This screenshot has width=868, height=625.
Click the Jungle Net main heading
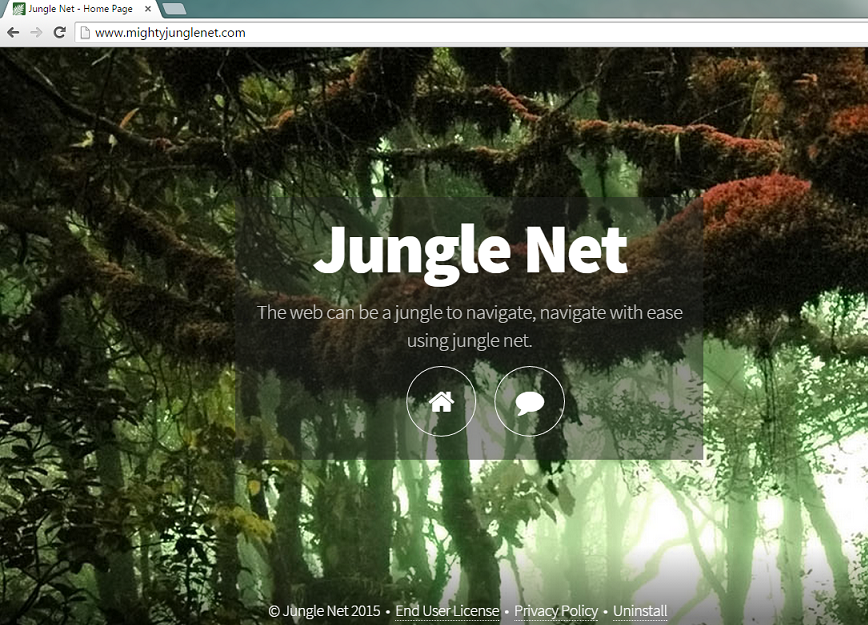click(470, 250)
